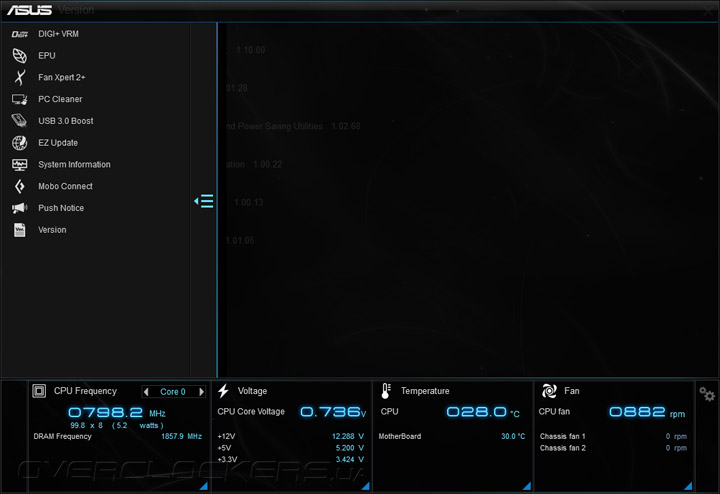Image resolution: width=720 pixels, height=494 pixels.
Task: Click the Fan Xpert 2+ icon
Action: click(x=19, y=77)
